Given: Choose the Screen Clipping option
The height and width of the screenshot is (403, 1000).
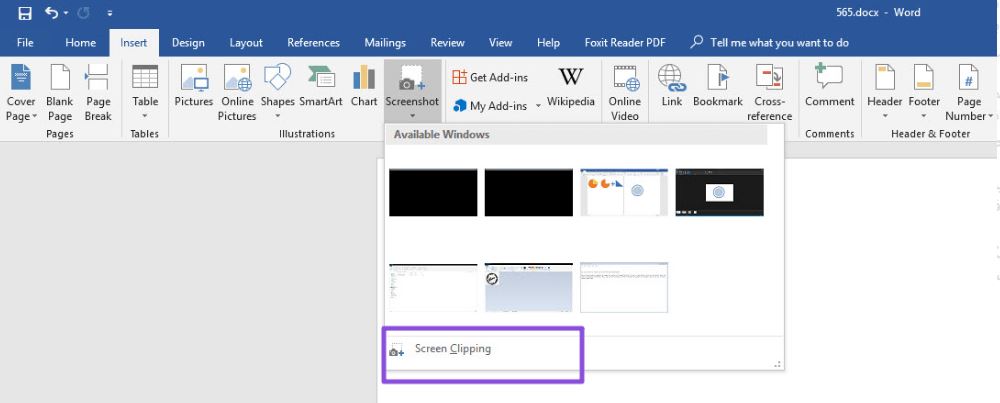Looking at the screenshot, I should click(452, 349).
